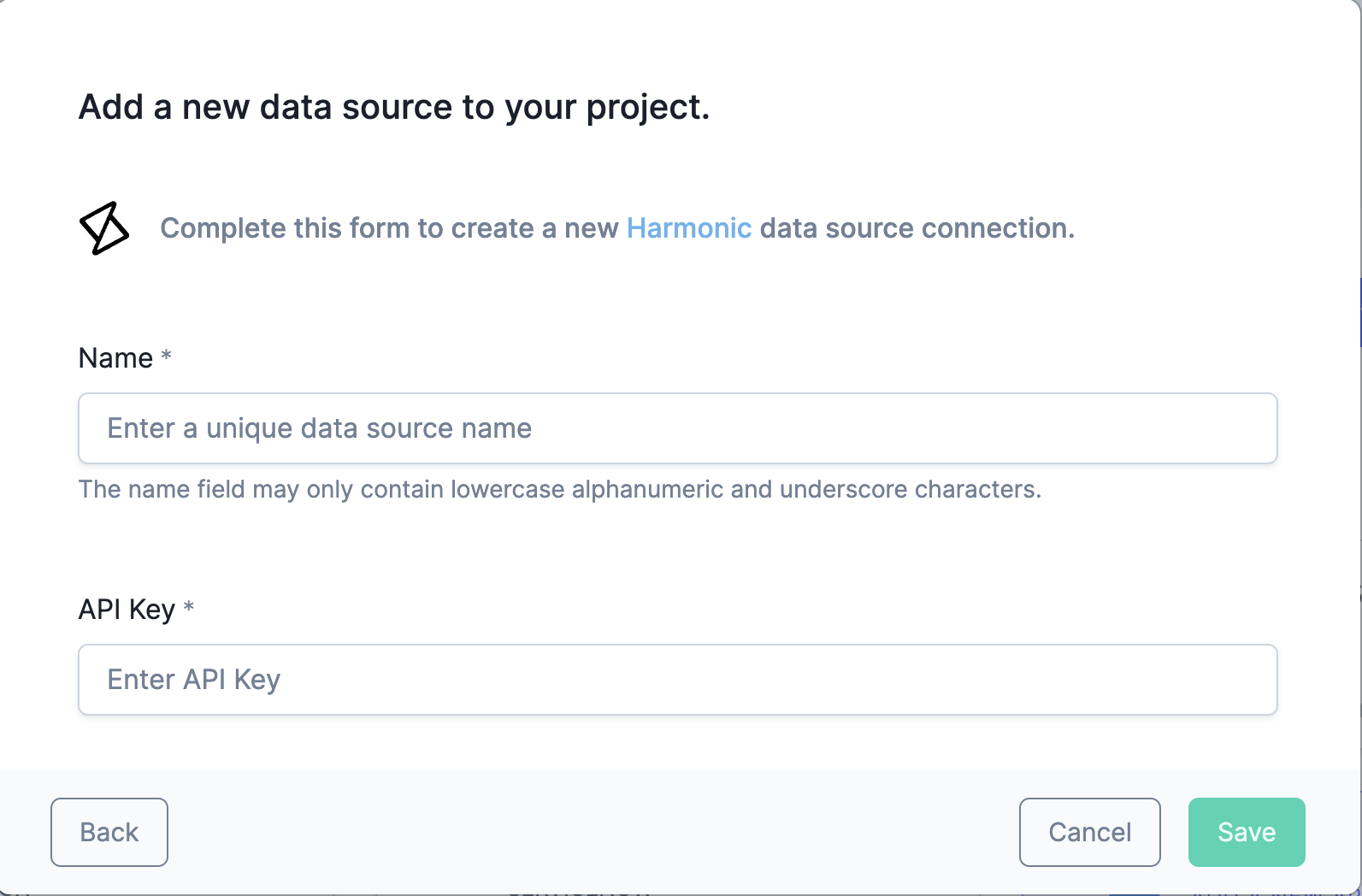Focus the API Key input field

[x=678, y=680]
